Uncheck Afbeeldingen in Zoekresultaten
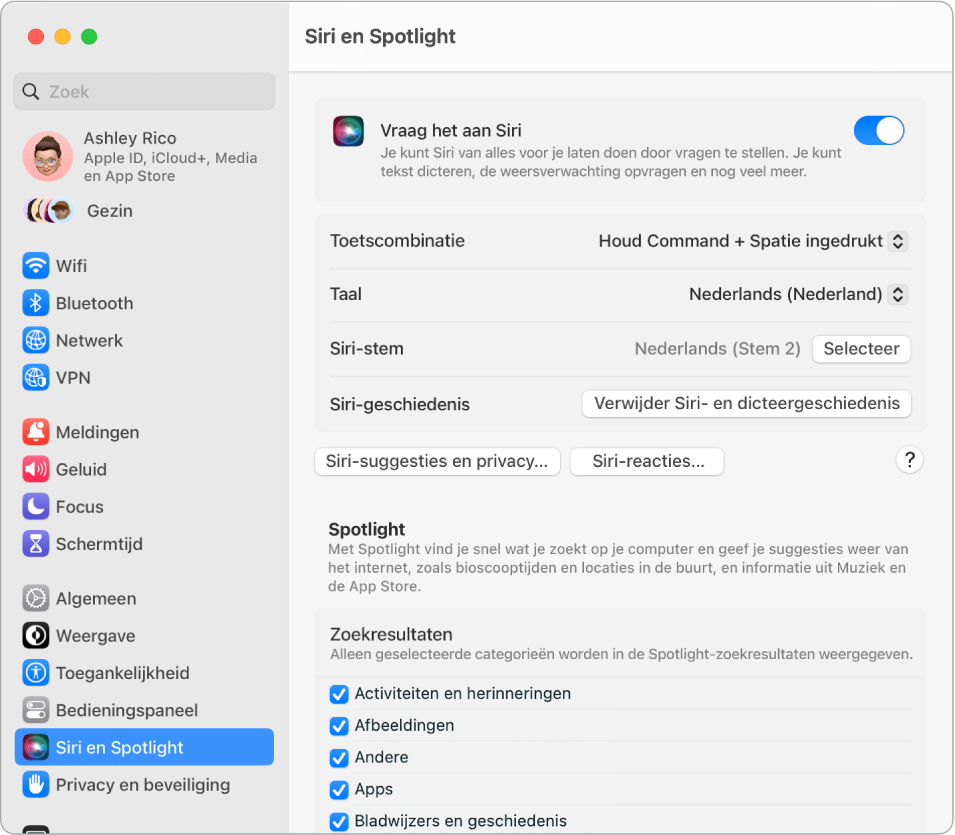This screenshot has width=955, height=835. pos(339,725)
